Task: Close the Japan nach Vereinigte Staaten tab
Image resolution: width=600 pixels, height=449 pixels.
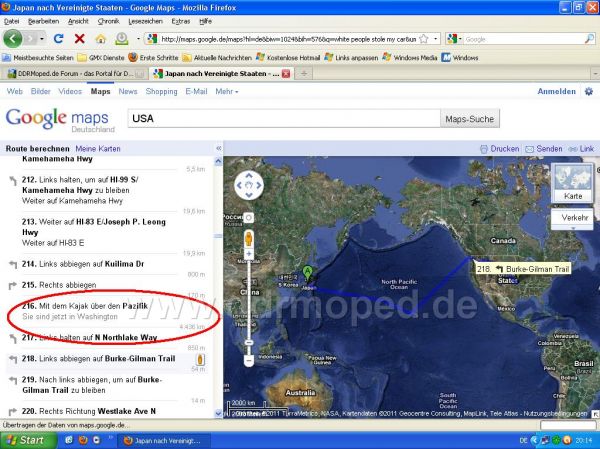Action: pyautogui.click(x=286, y=74)
